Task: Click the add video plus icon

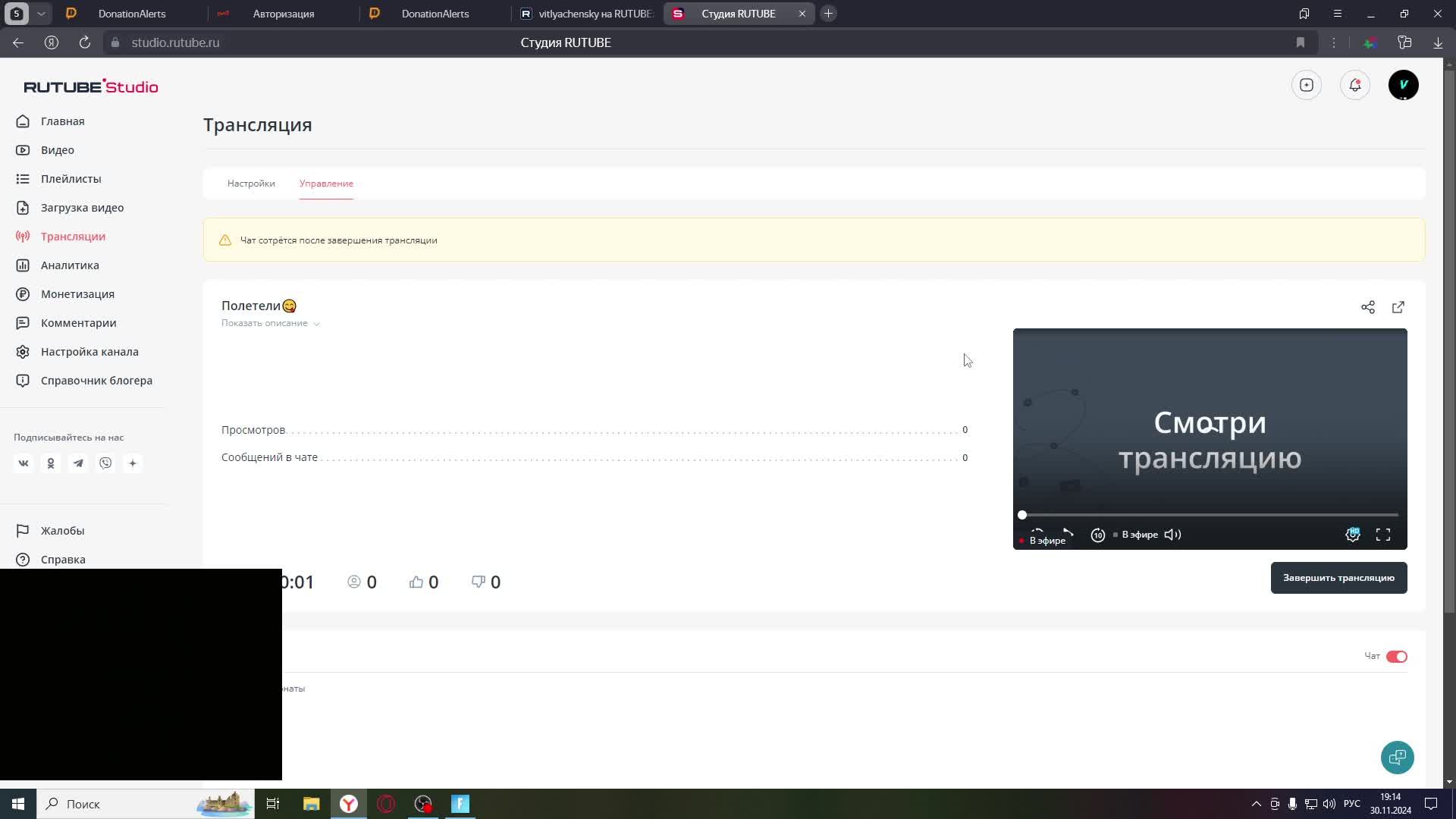Action: (1306, 85)
